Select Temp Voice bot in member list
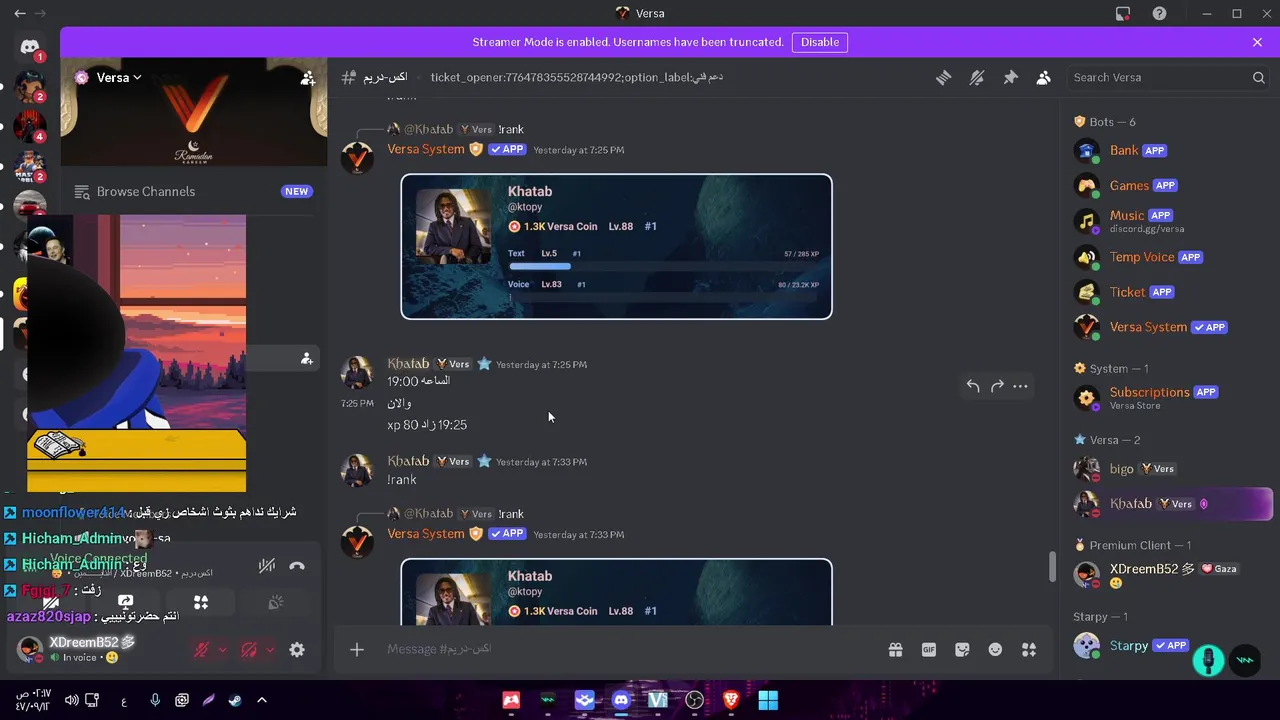1280x720 pixels. [x=1168, y=257]
